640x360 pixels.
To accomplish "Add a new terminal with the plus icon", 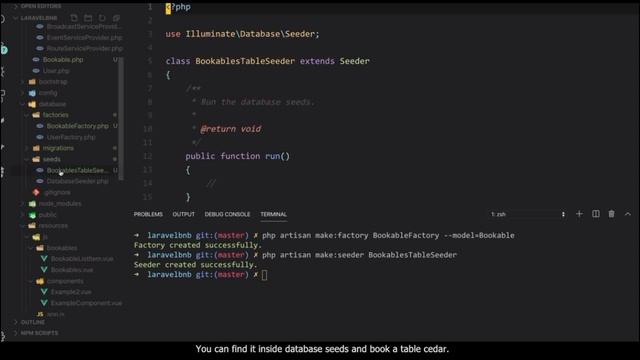I will (579, 214).
